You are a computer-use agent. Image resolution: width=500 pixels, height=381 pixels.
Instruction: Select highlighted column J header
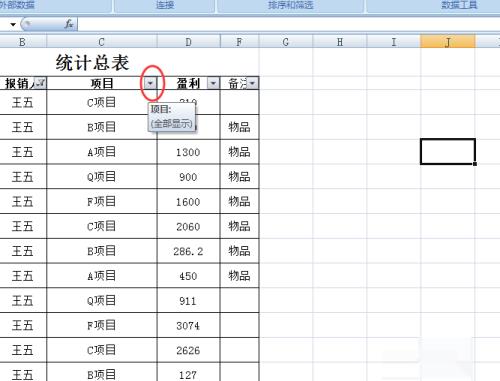click(448, 42)
